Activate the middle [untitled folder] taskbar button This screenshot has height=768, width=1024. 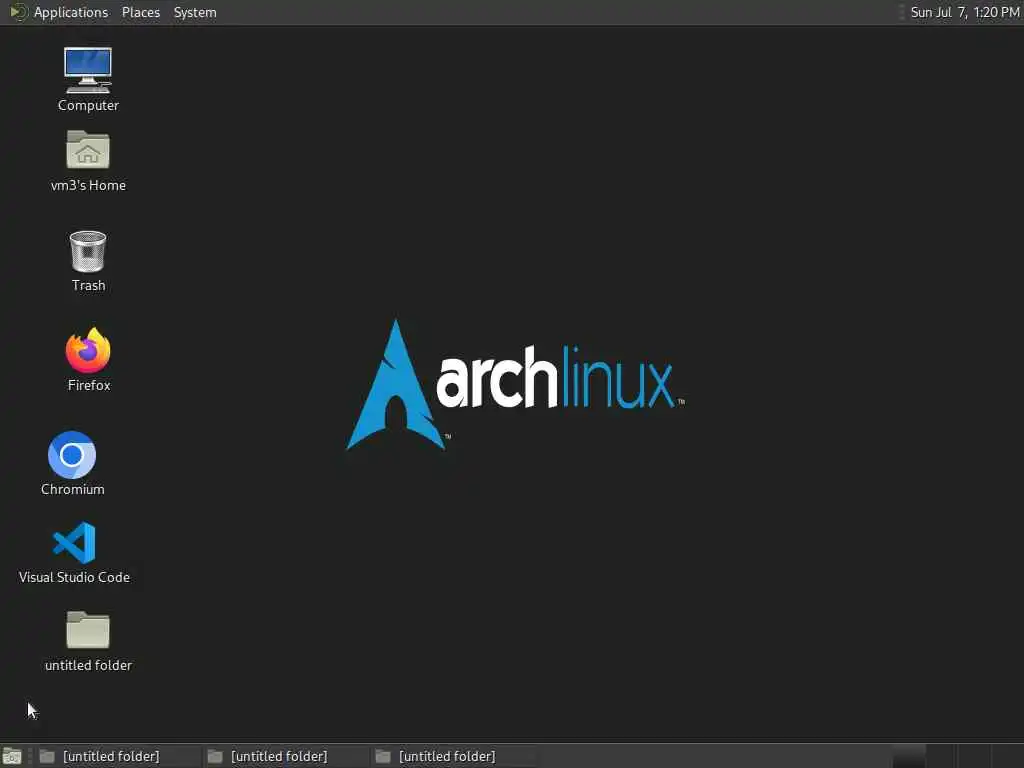click(x=285, y=756)
